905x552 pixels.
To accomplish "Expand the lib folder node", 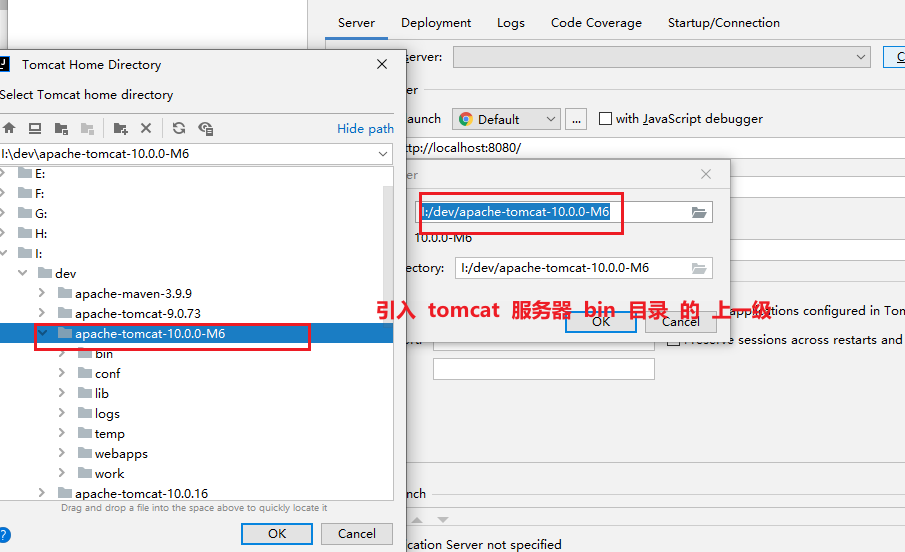I will 62,393.
